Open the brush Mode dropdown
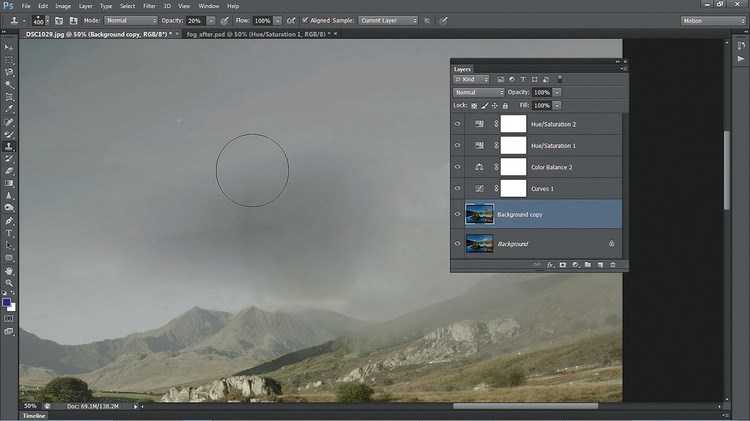The image size is (750, 421). click(131, 20)
